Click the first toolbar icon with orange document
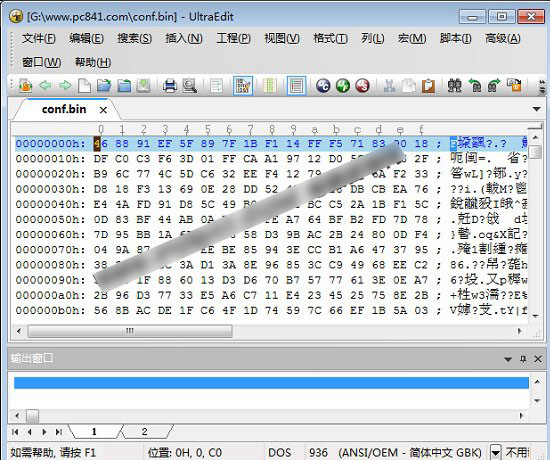550x460 pixels. pos(26,85)
